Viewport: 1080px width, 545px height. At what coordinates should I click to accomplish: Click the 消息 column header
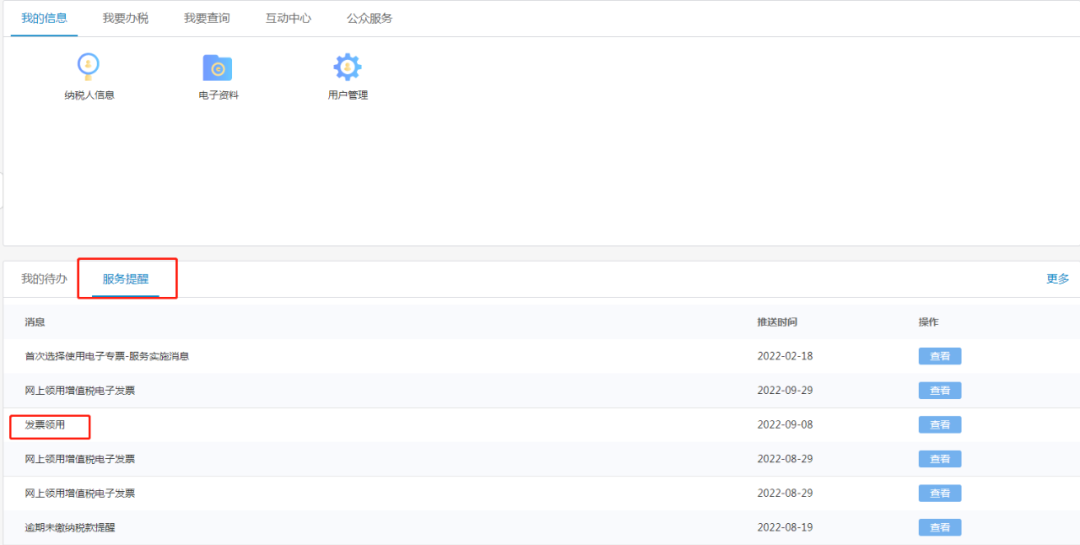tap(35, 322)
